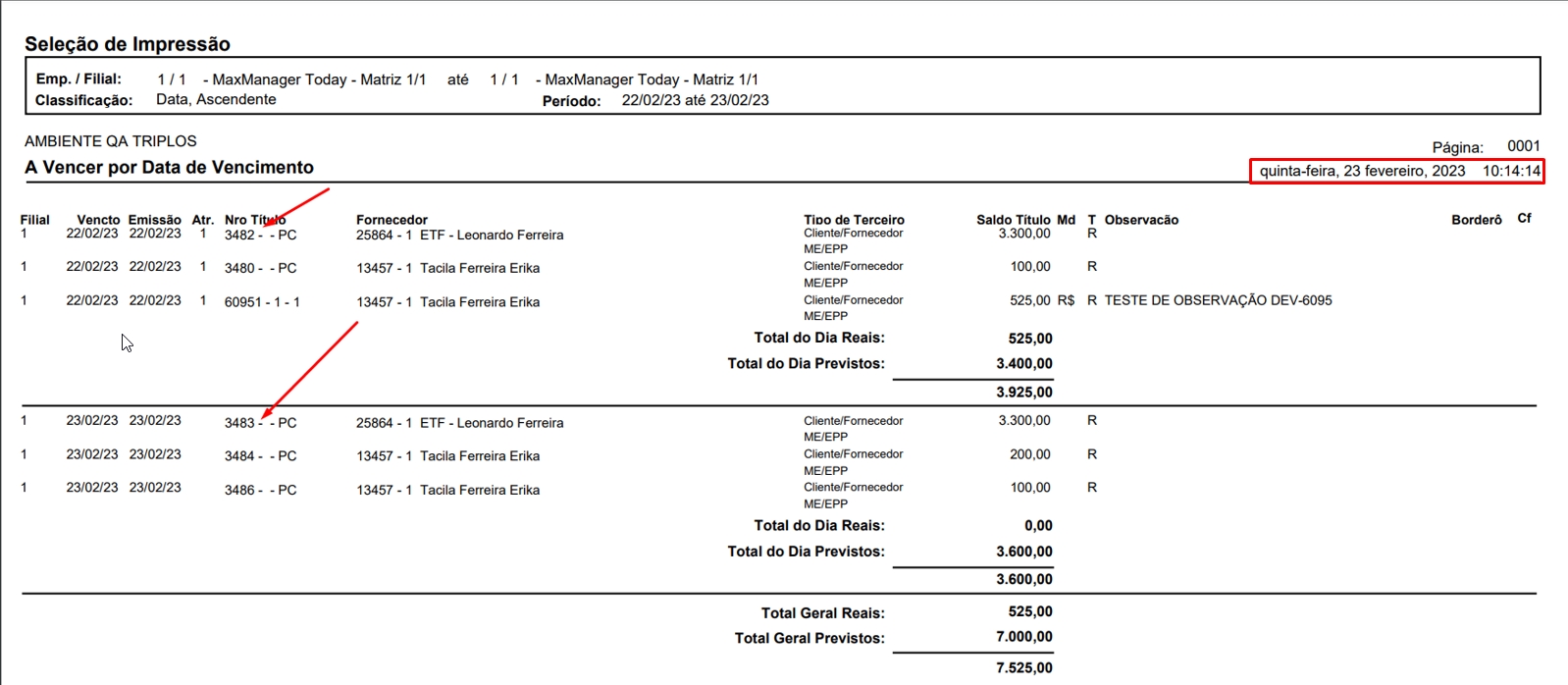Select the "Data, Ascendente" classification value
This screenshot has width=1568, height=685.
point(216,99)
